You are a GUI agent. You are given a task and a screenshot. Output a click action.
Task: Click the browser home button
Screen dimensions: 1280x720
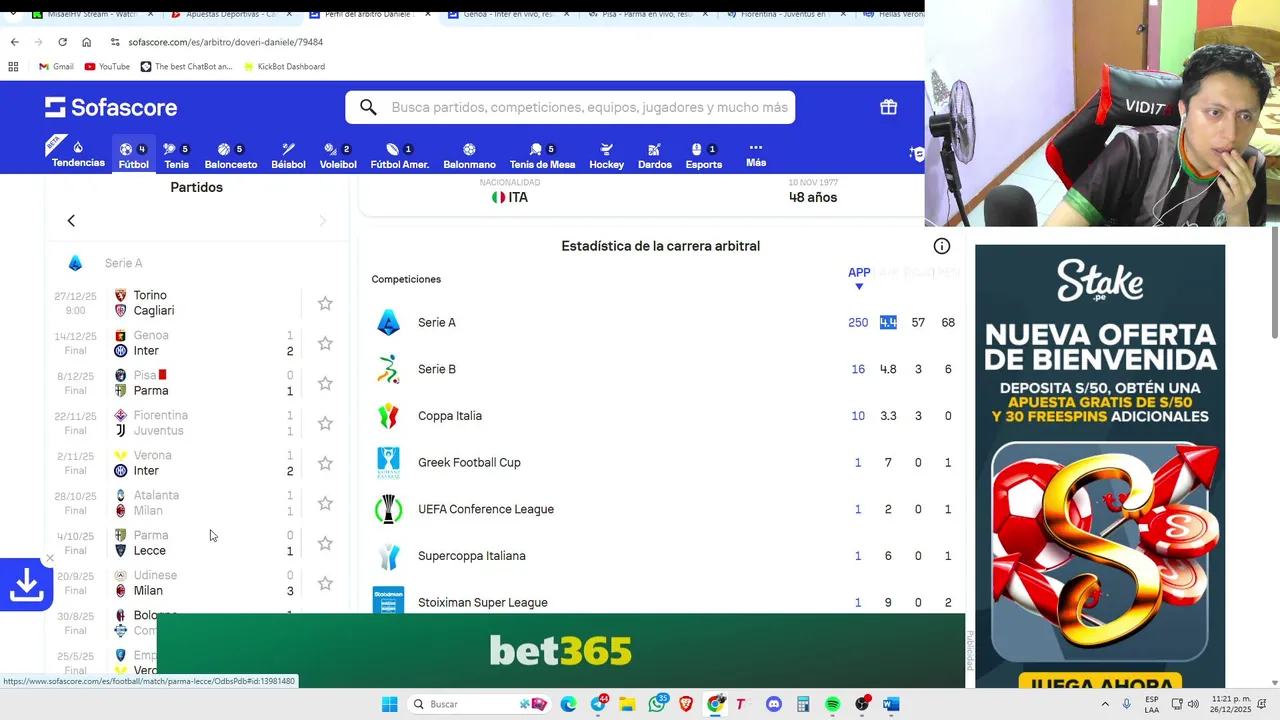[x=86, y=42]
